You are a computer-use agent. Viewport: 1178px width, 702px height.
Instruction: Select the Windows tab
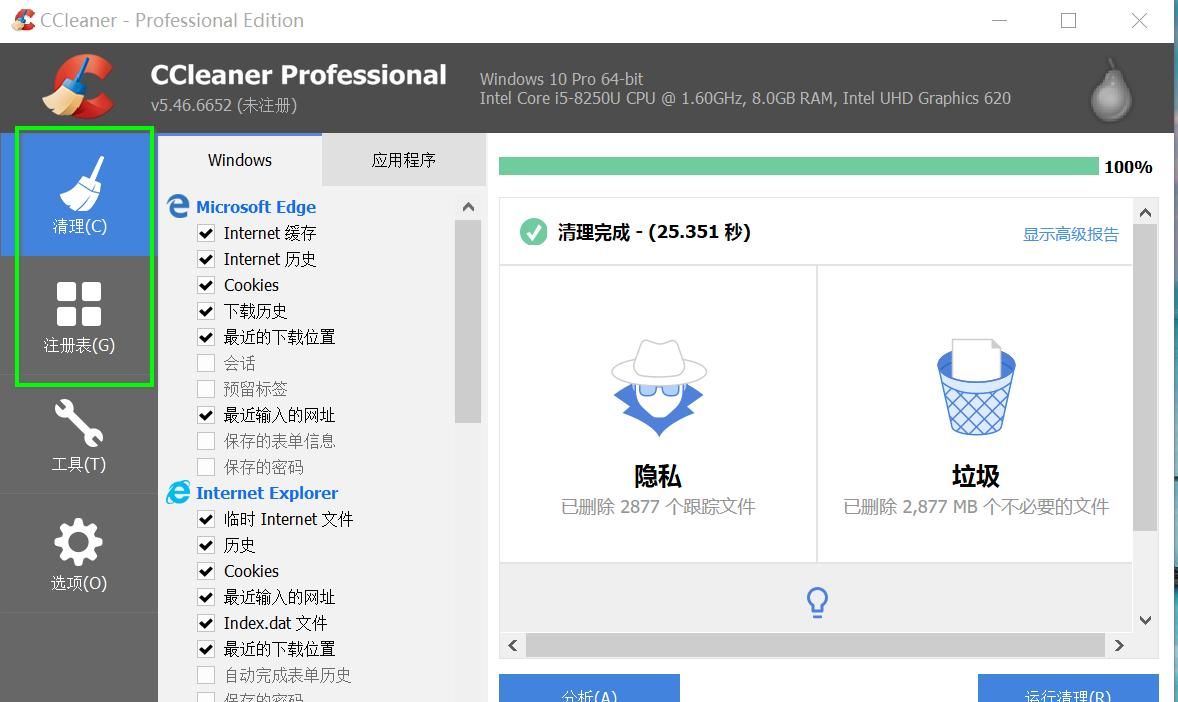[239, 159]
